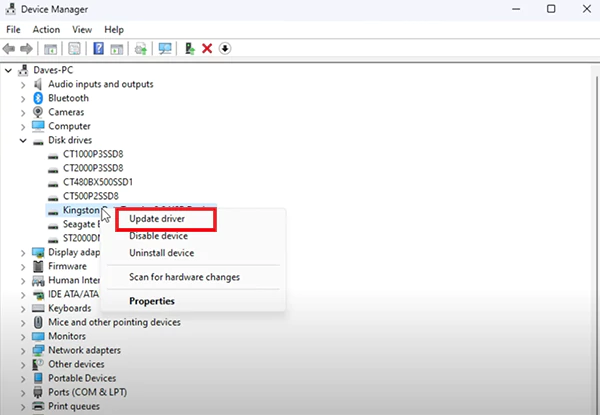Image resolution: width=600 pixels, height=415 pixels.
Task: Click the Back arrow toolbar icon
Action: 9,49
